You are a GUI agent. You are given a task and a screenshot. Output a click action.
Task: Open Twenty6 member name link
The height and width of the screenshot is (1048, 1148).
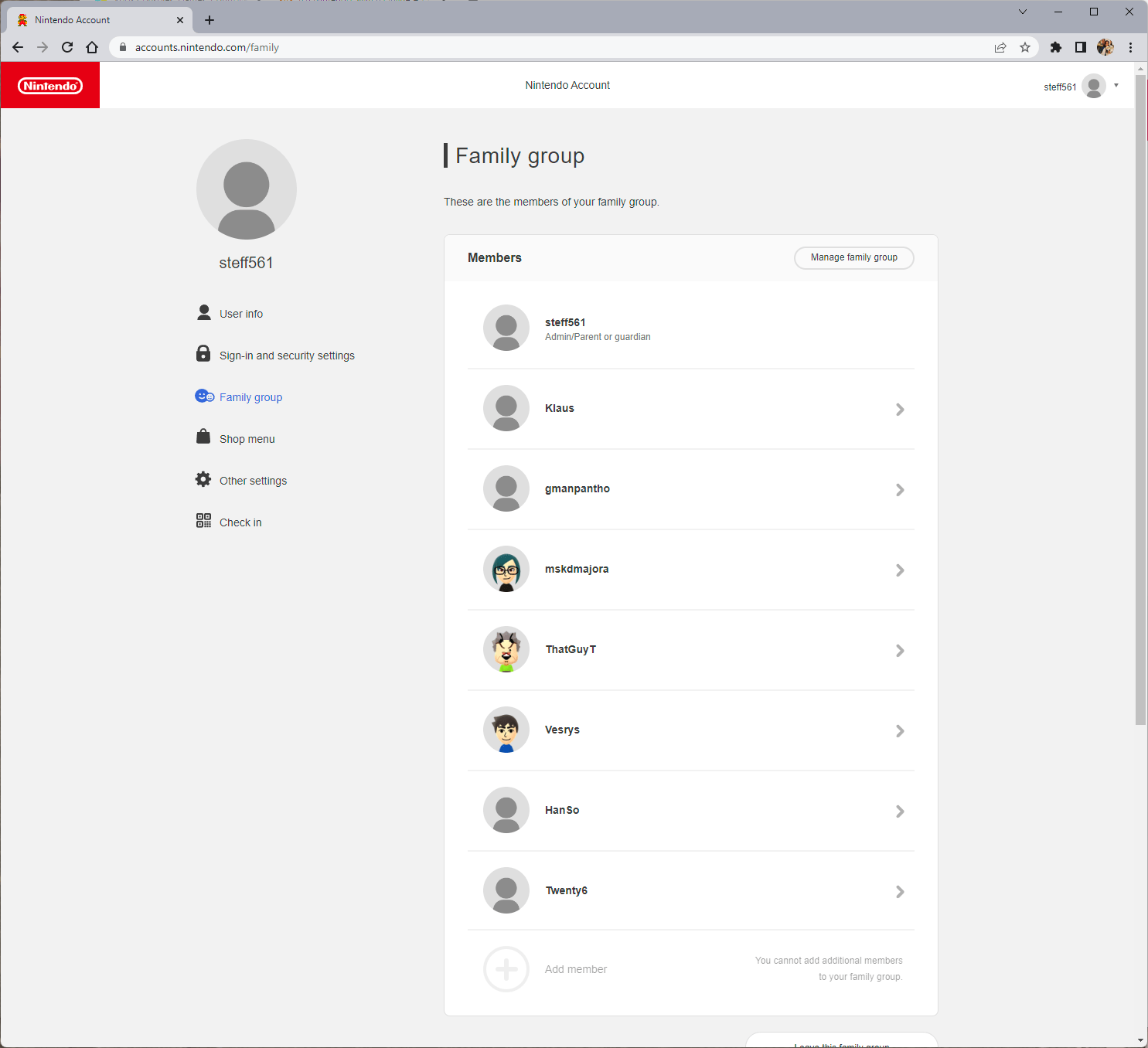point(567,890)
